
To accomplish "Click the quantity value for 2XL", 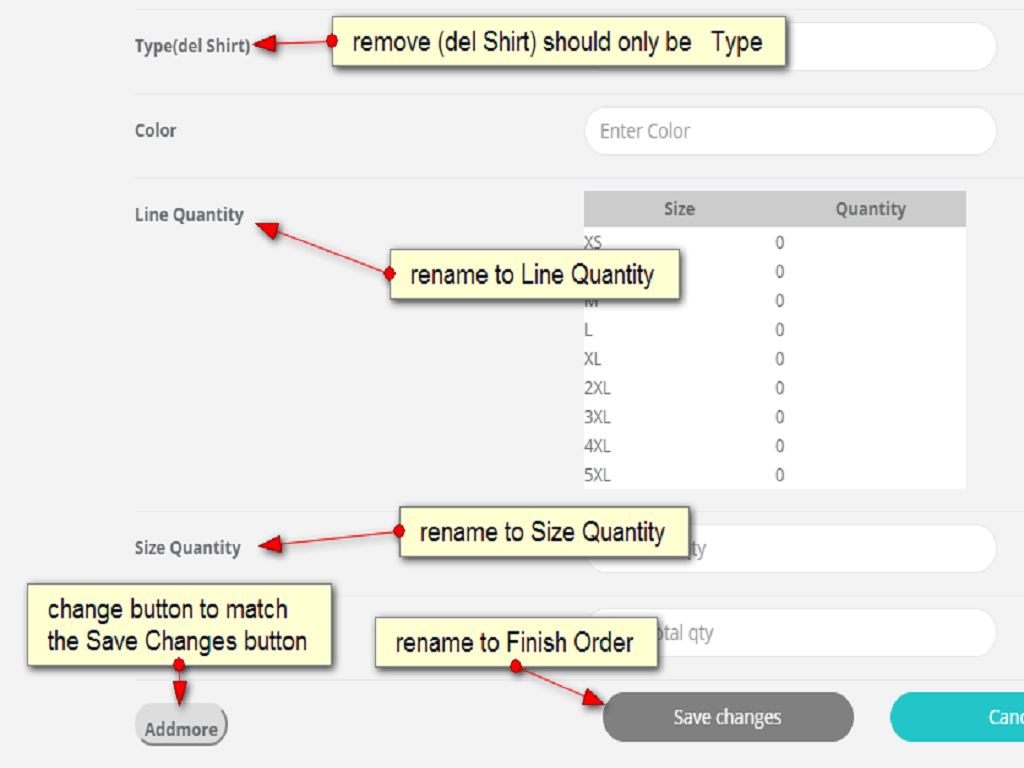I will tap(779, 388).
